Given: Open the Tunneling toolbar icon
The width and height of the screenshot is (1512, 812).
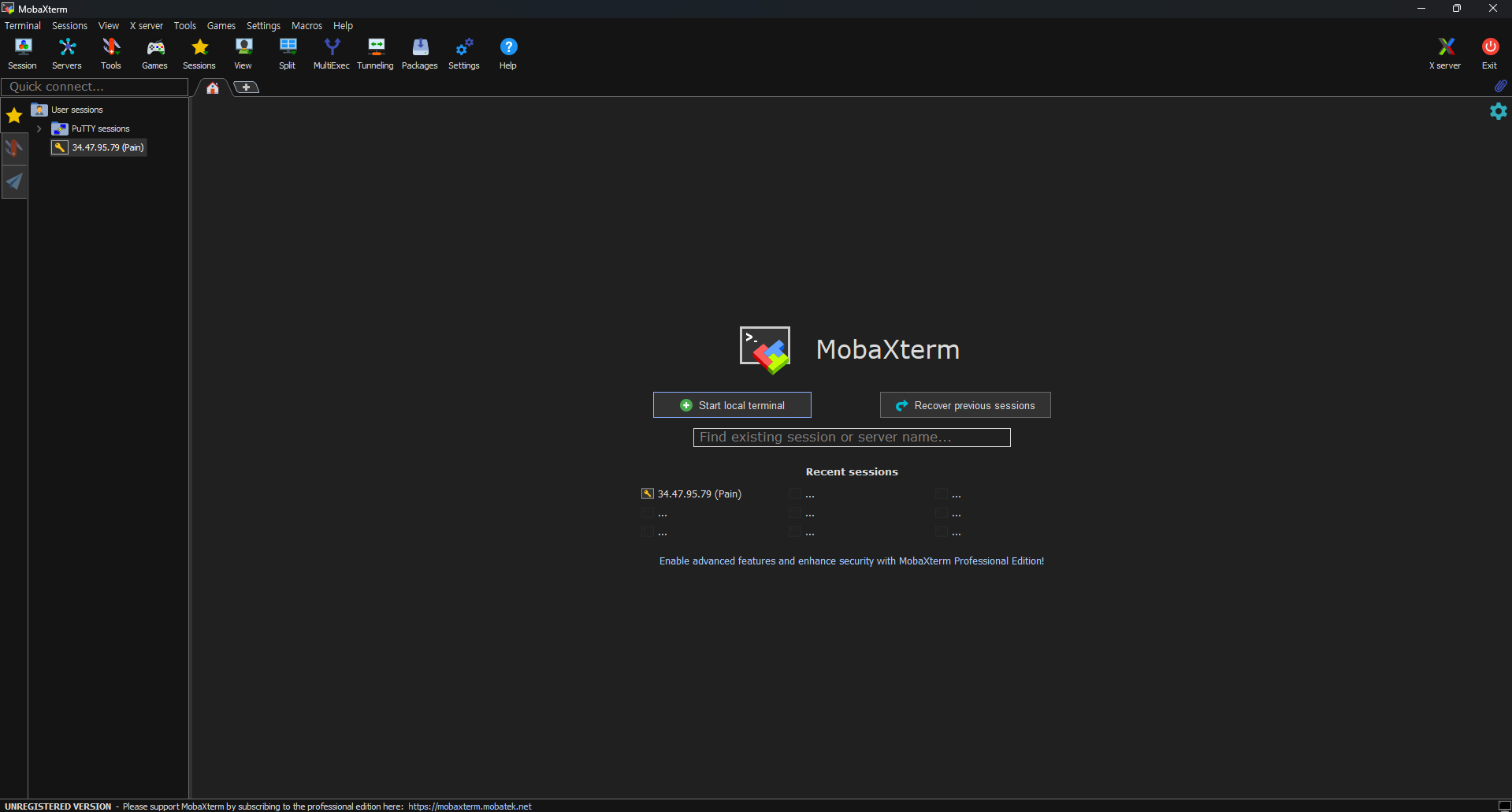Looking at the screenshot, I should point(376,54).
